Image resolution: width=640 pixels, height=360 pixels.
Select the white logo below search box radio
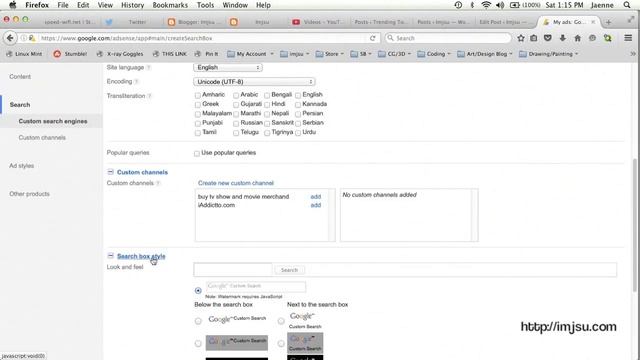coord(198,321)
